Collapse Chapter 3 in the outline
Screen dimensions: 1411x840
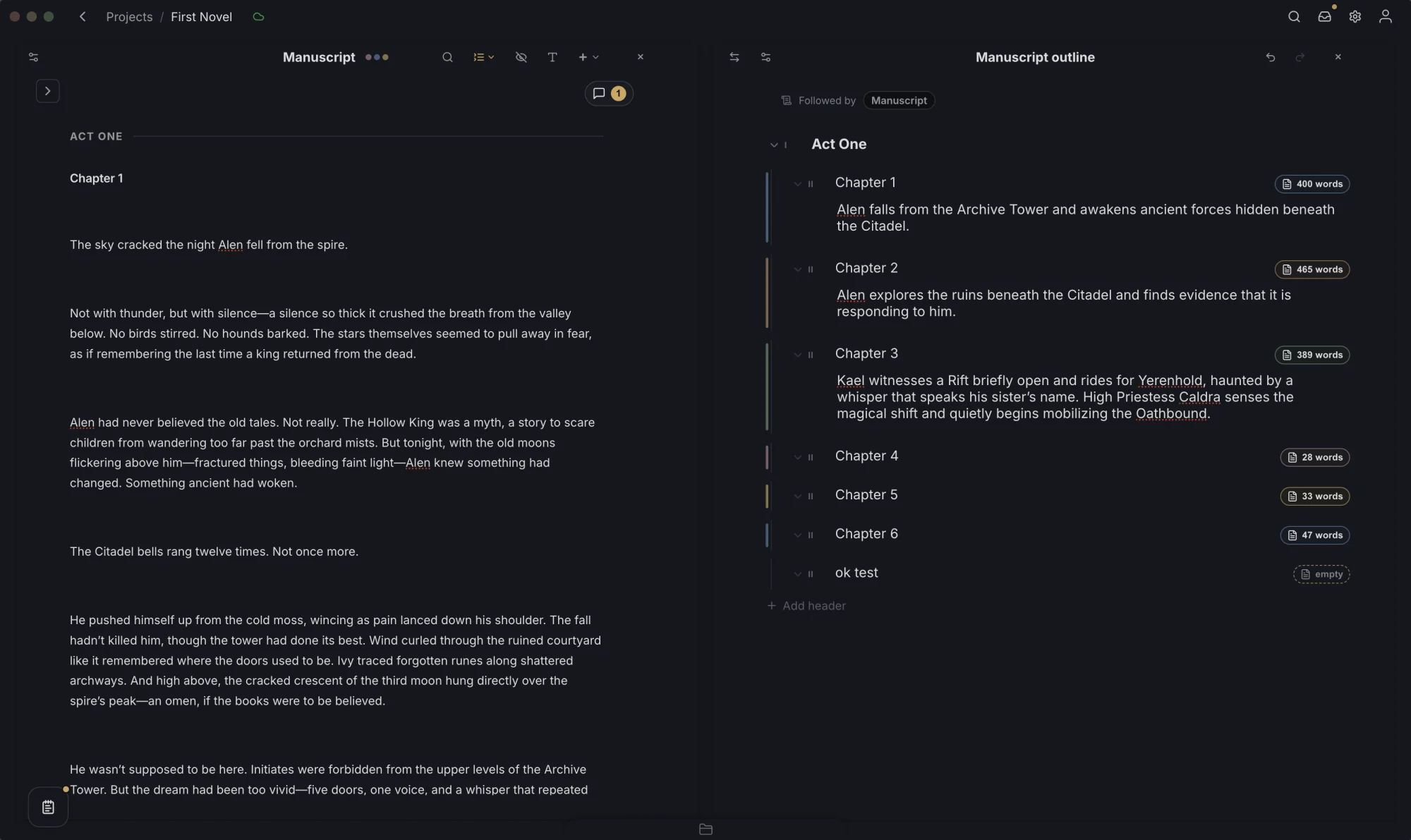[x=798, y=355]
